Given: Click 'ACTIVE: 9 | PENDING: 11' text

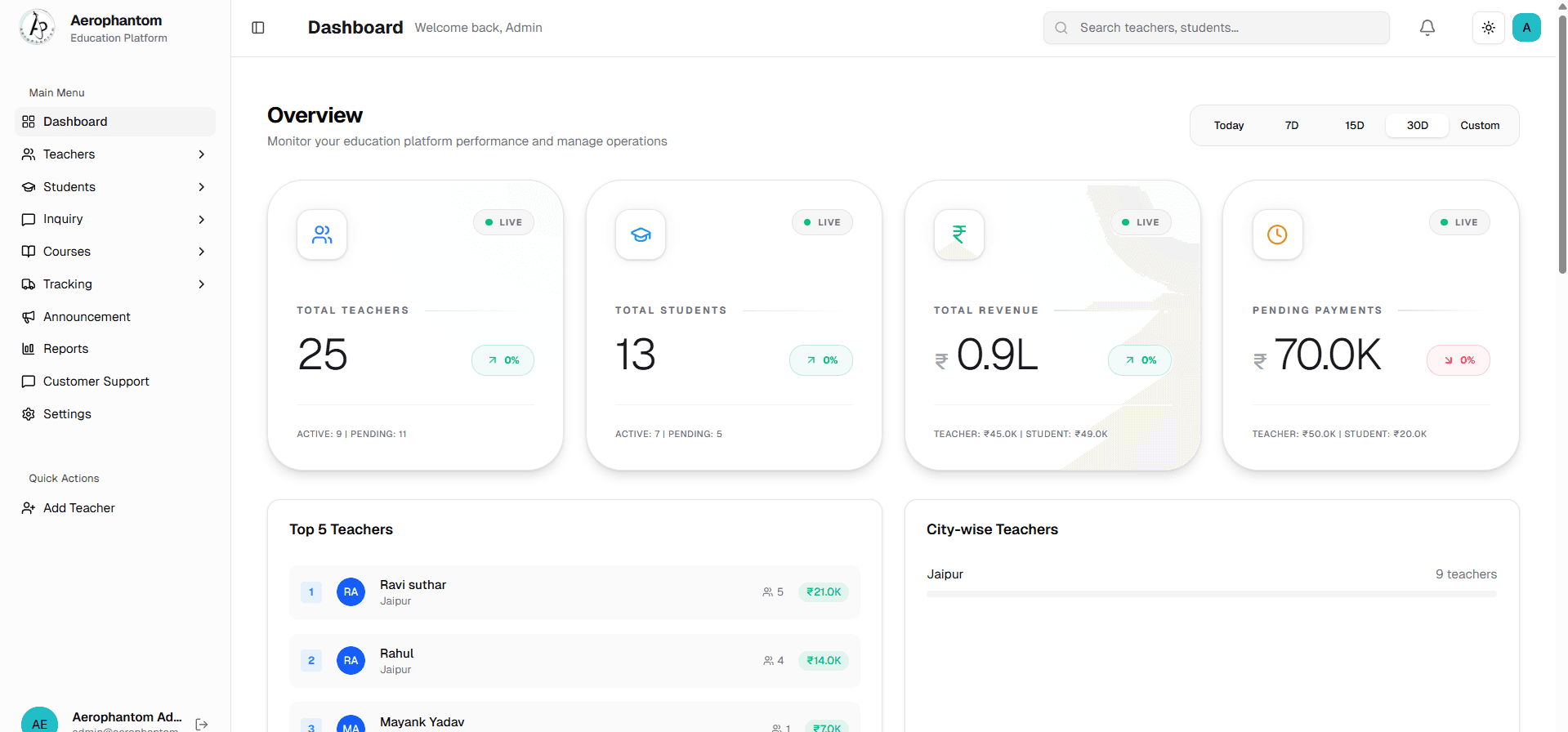Looking at the screenshot, I should point(351,434).
